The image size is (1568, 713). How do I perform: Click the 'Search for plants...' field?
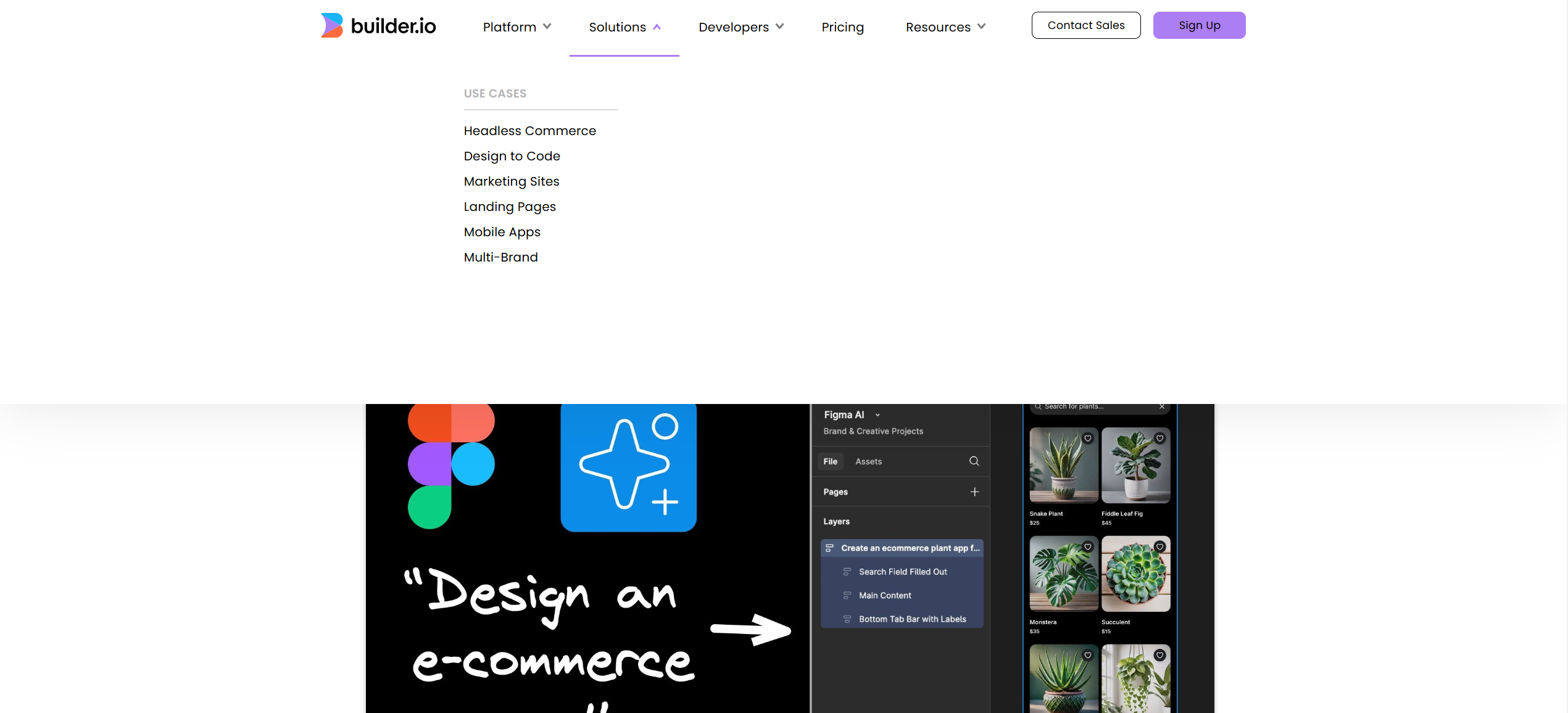click(x=1100, y=408)
